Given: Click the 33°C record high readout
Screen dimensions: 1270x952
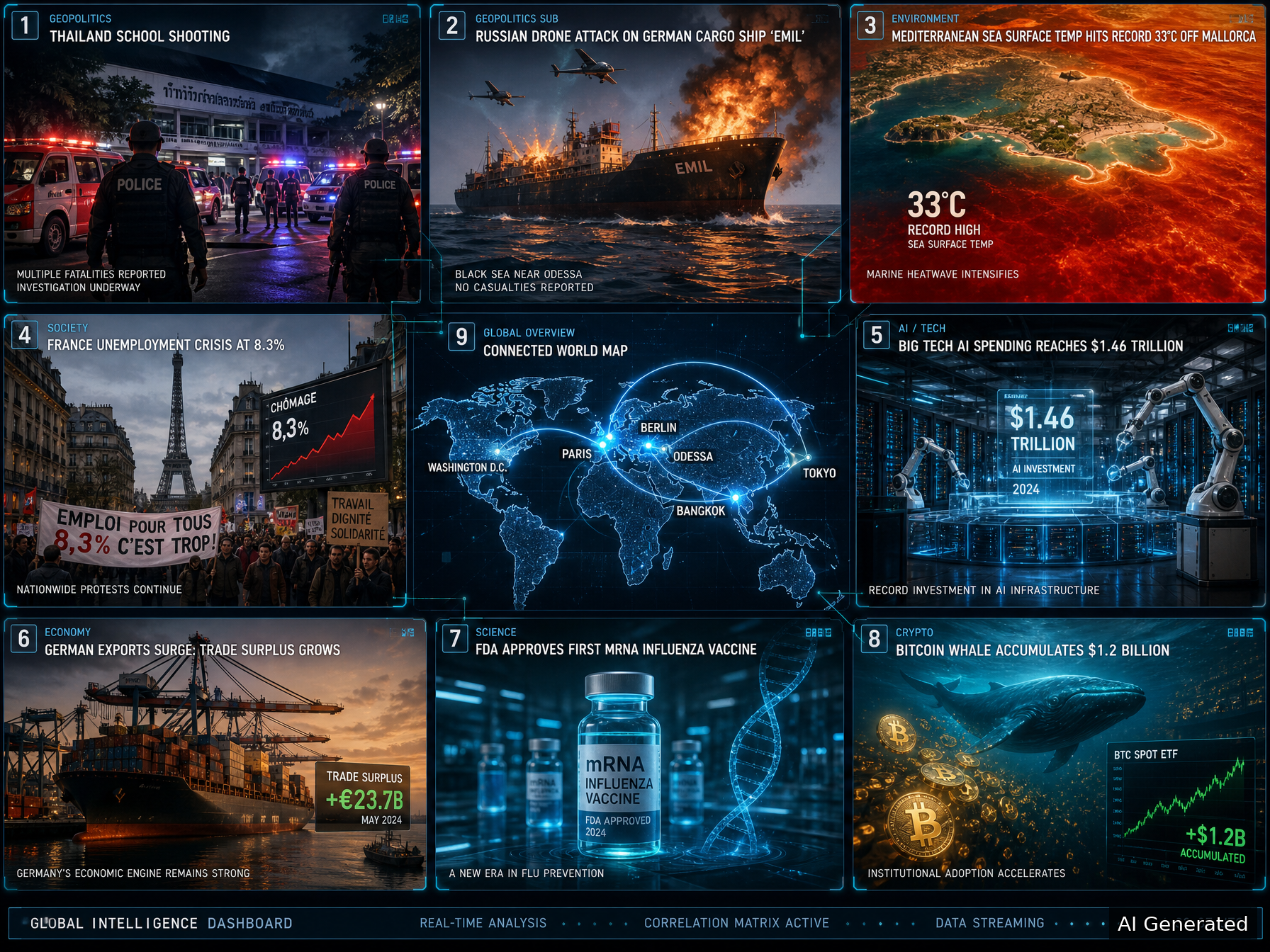Looking at the screenshot, I should click(950, 220).
